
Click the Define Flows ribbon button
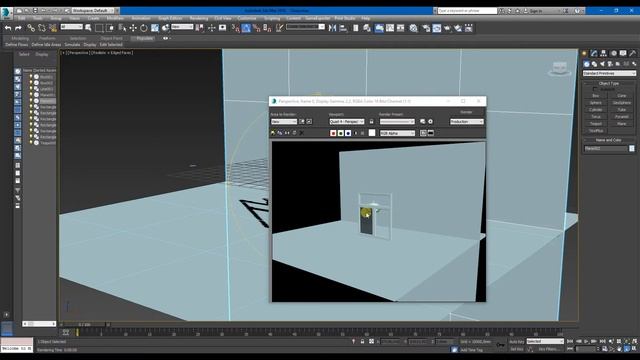pos(17,44)
